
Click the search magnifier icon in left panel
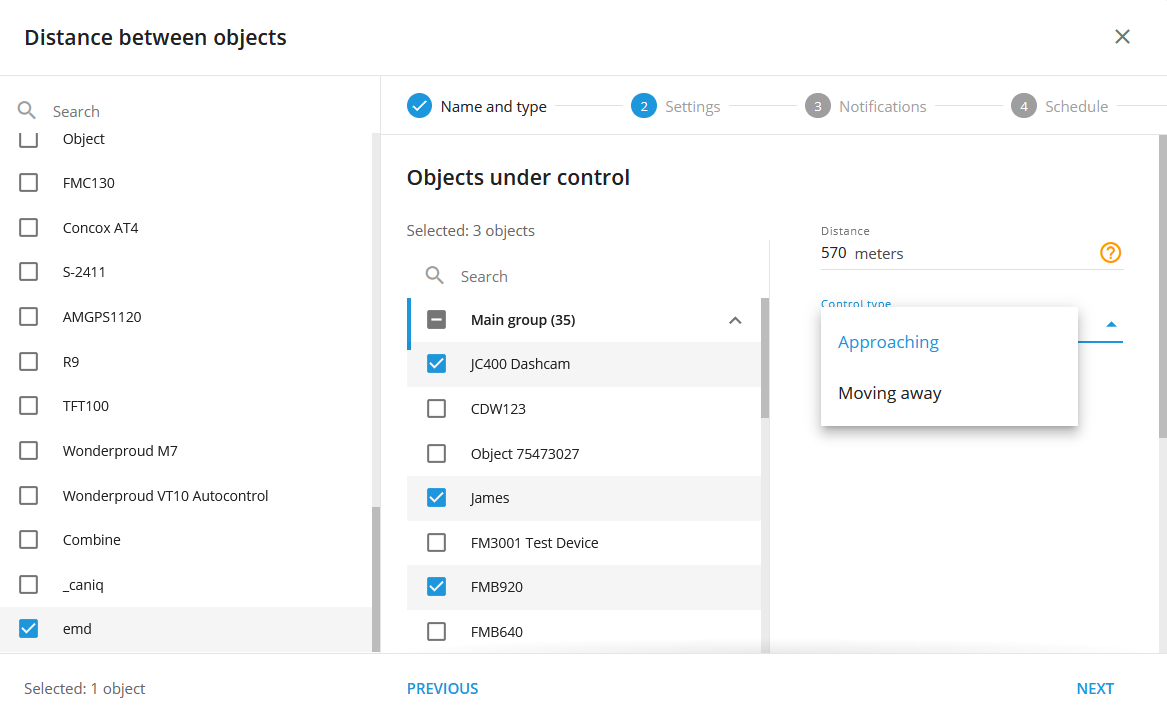tap(27, 111)
